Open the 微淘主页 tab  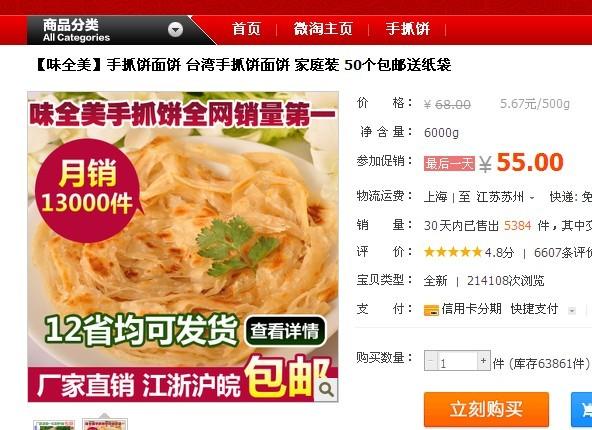click(x=323, y=29)
